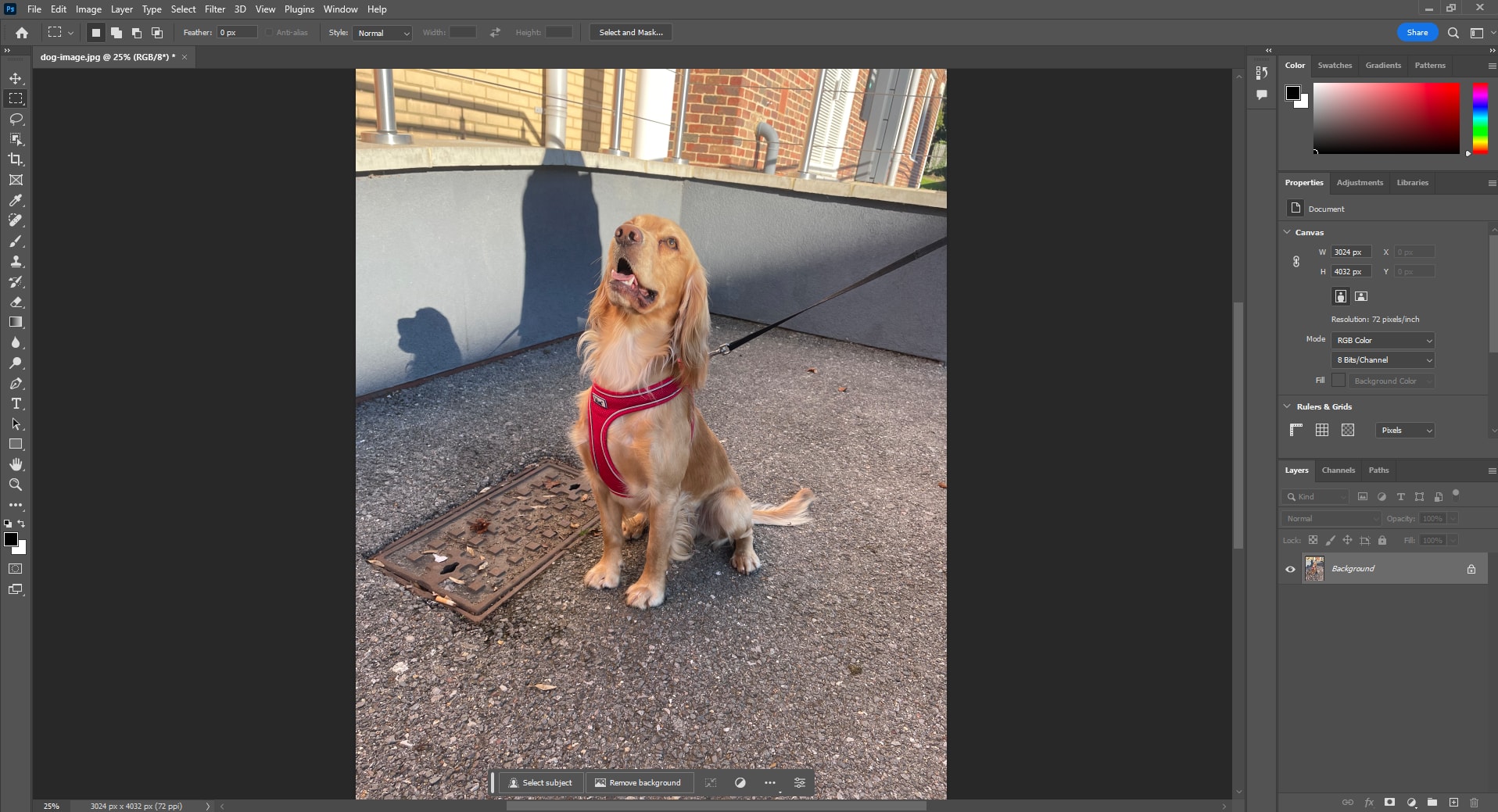The width and height of the screenshot is (1498, 812).
Task: Click the rainbow hue slider strip
Action: (1480, 118)
